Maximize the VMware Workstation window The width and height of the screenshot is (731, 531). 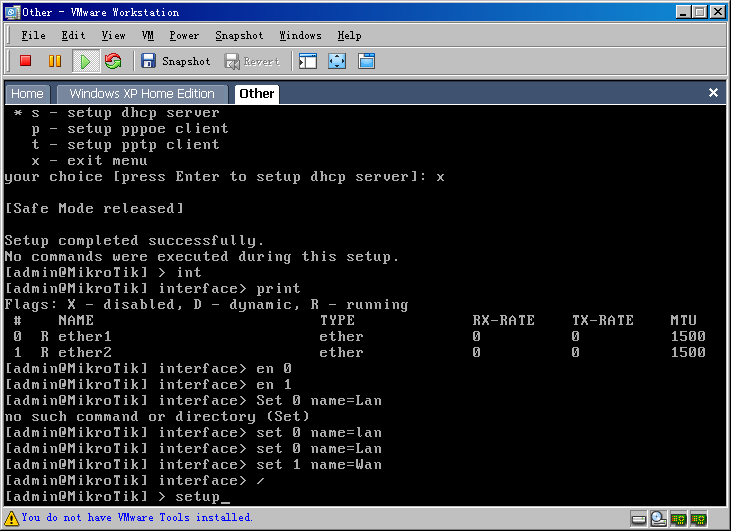pos(700,12)
